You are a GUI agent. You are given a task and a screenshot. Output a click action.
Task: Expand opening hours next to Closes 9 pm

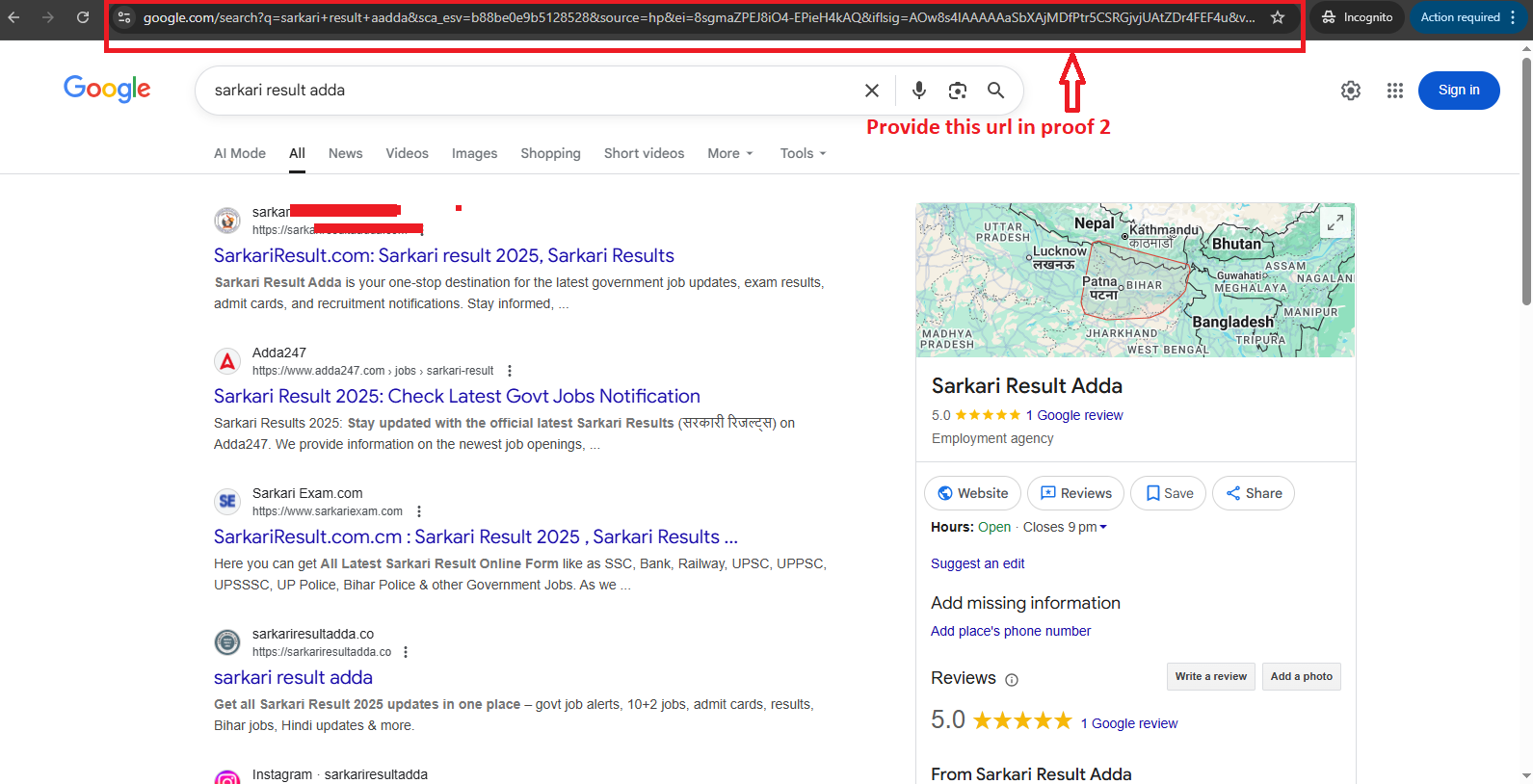[x=1103, y=527]
